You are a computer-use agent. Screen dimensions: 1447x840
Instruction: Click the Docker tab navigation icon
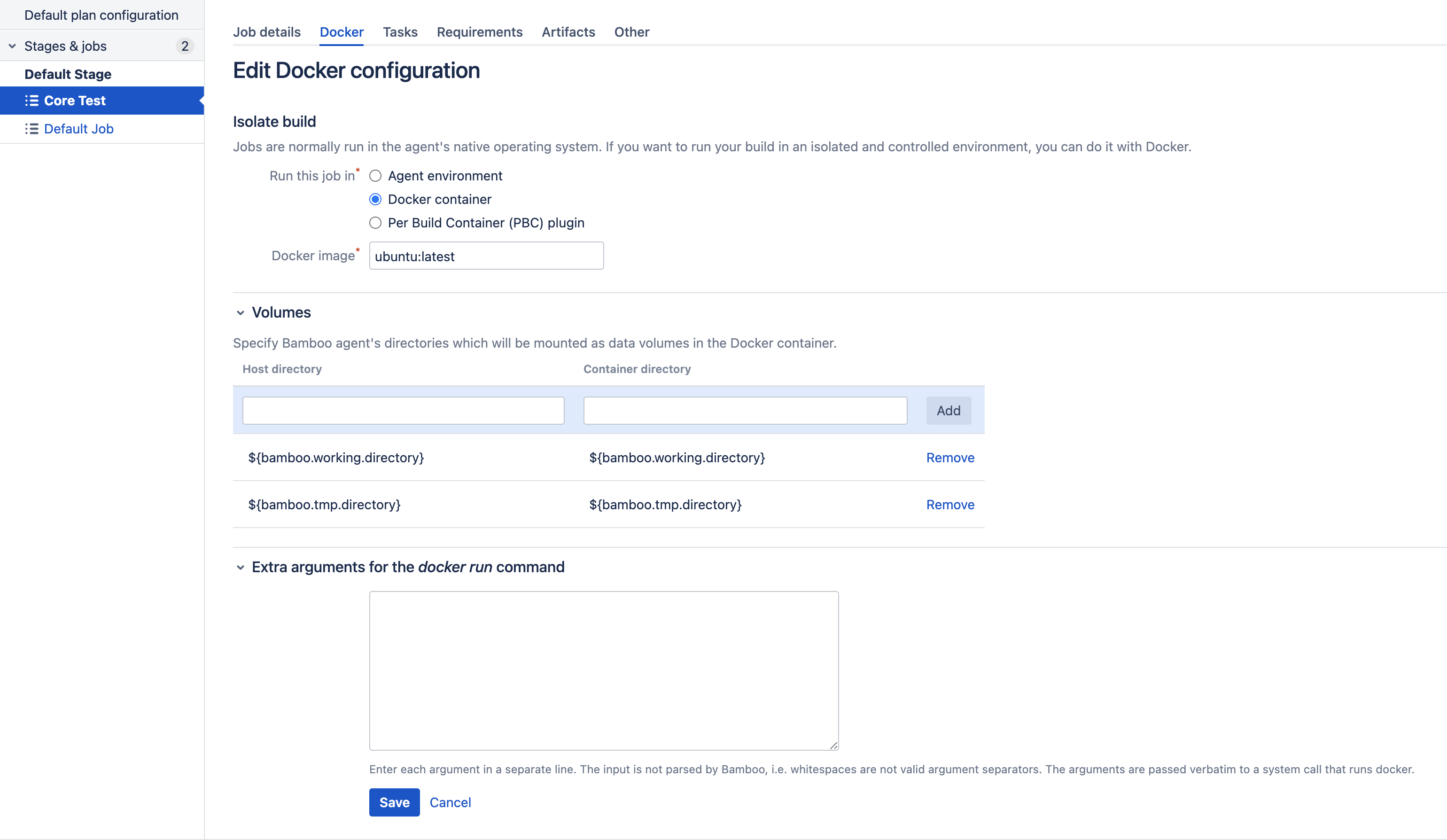click(x=341, y=31)
